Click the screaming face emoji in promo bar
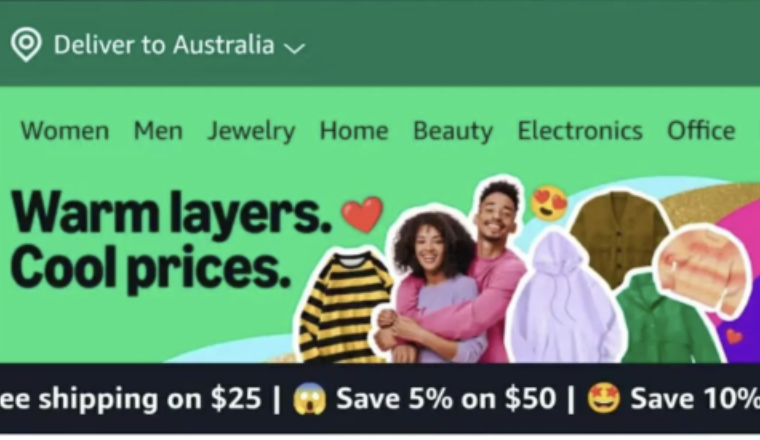 tap(309, 399)
